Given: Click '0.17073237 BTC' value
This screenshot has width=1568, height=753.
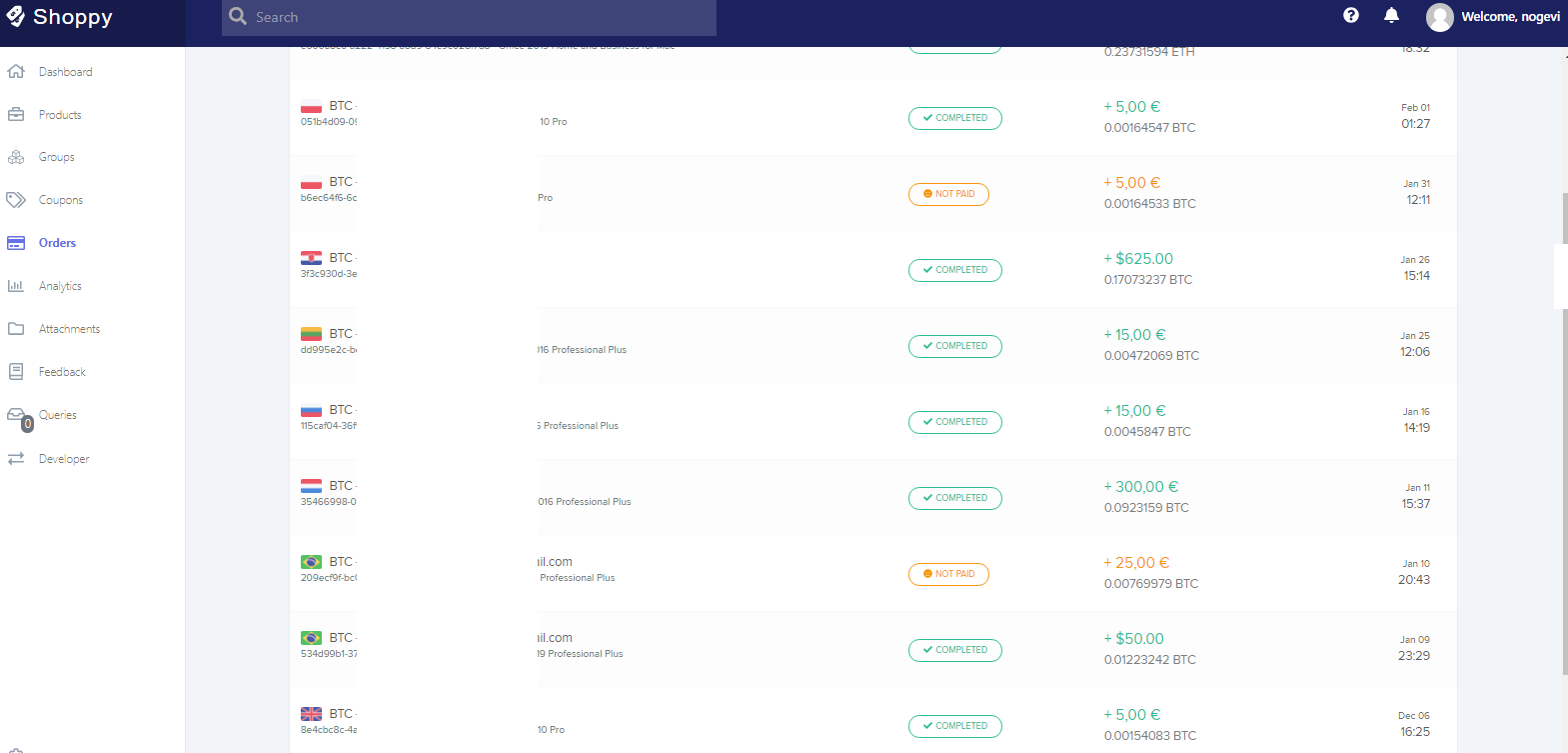Looking at the screenshot, I should click(x=1148, y=280).
